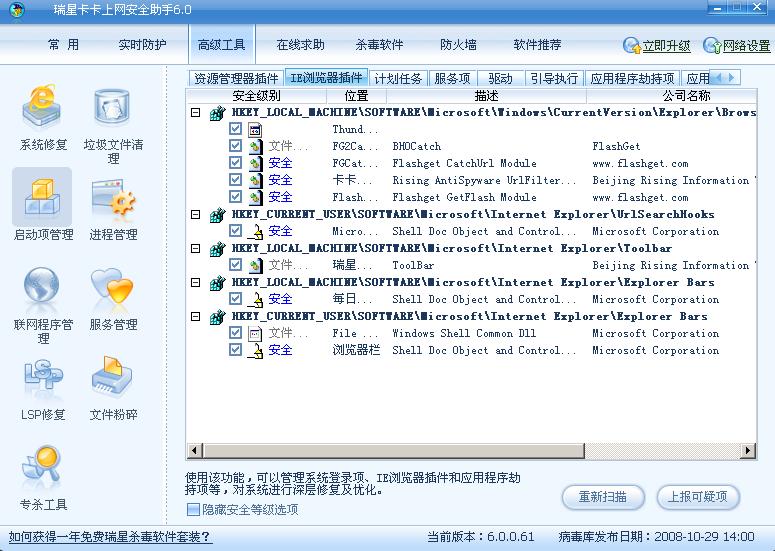Click the Rising logo in title bar
775x551 pixels.
point(16,9)
